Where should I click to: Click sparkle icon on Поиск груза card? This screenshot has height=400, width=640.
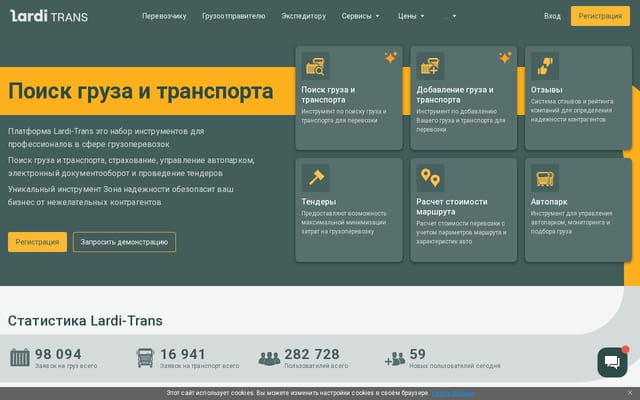tap(391, 58)
